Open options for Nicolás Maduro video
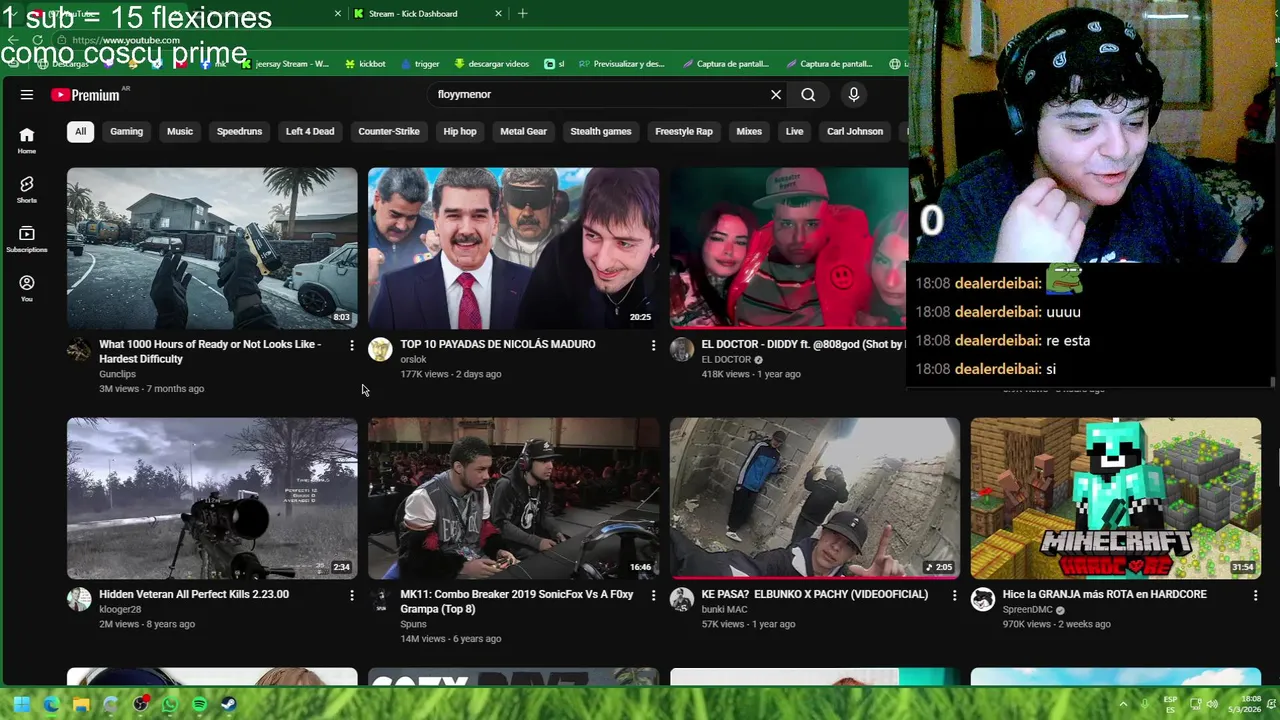 [653, 345]
